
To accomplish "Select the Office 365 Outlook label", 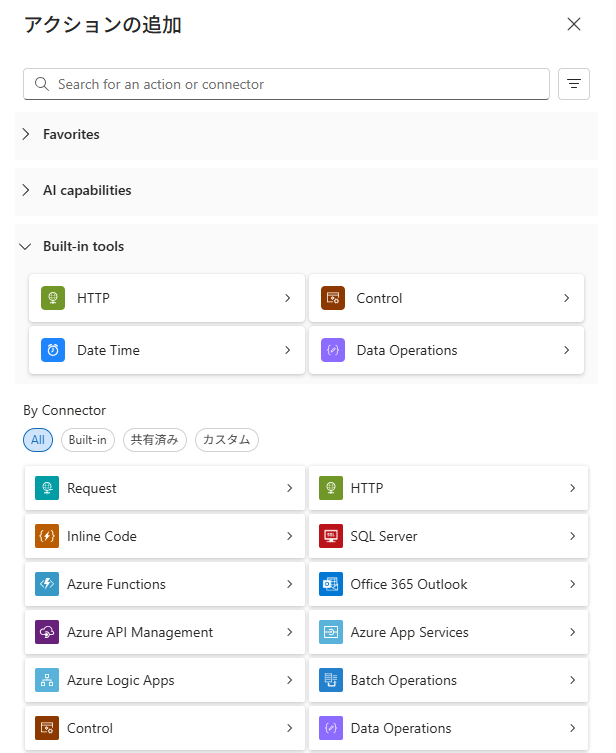I will pos(409,584).
